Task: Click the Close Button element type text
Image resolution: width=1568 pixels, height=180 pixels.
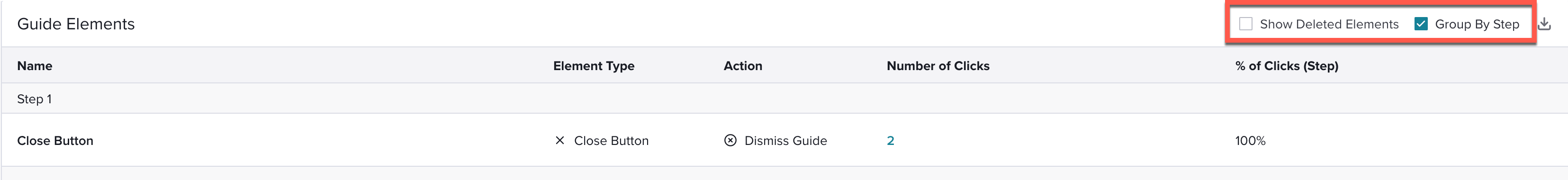Action: (611, 141)
